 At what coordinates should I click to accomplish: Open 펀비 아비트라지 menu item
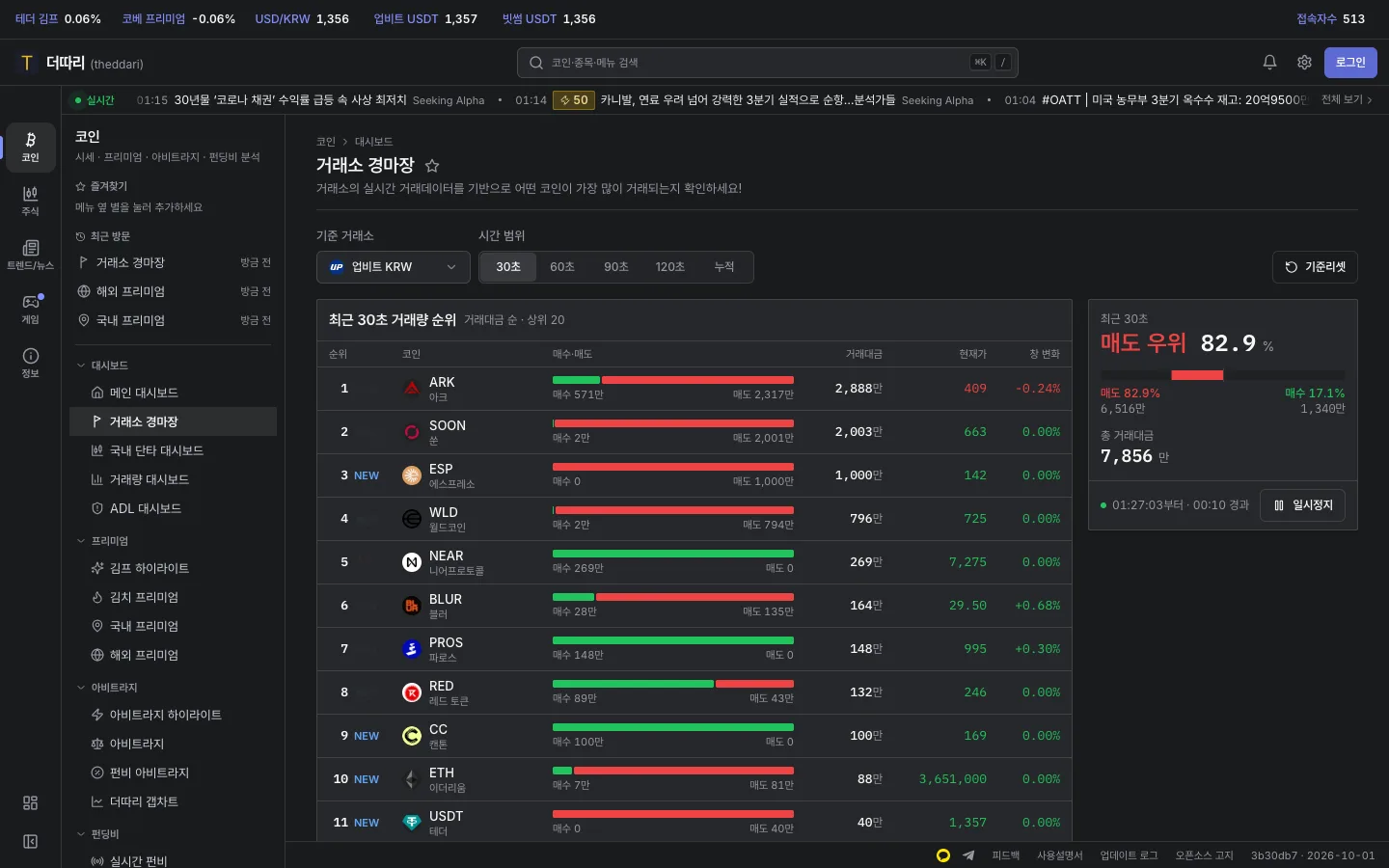(174, 773)
